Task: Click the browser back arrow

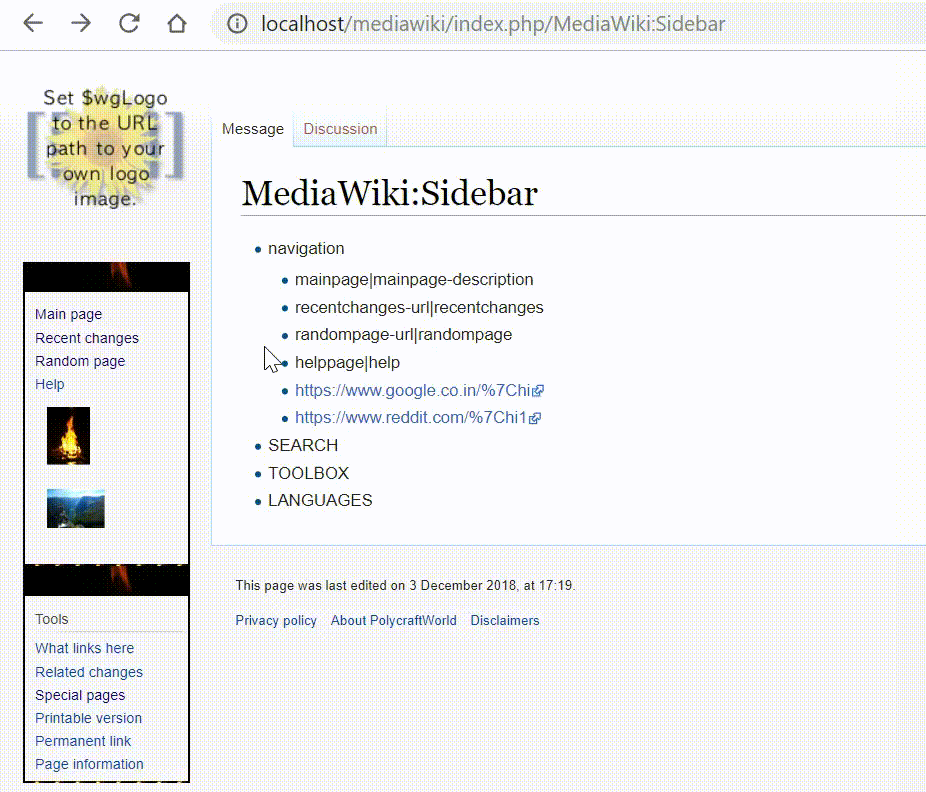Action: point(33,24)
